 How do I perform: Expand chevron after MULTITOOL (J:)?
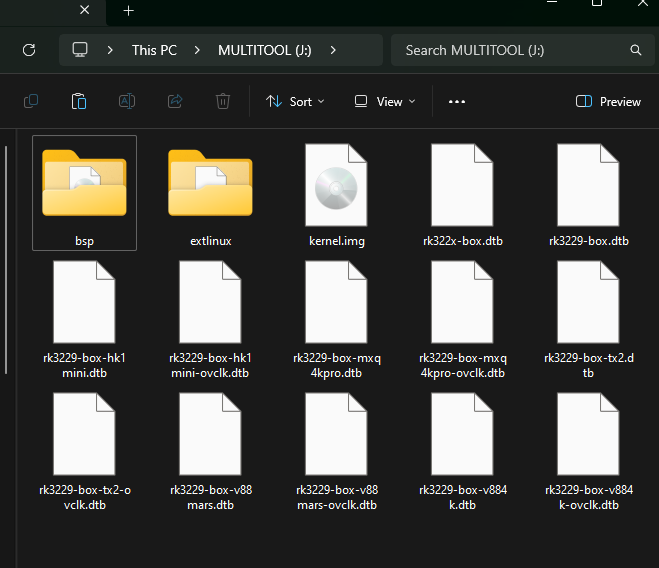(333, 50)
